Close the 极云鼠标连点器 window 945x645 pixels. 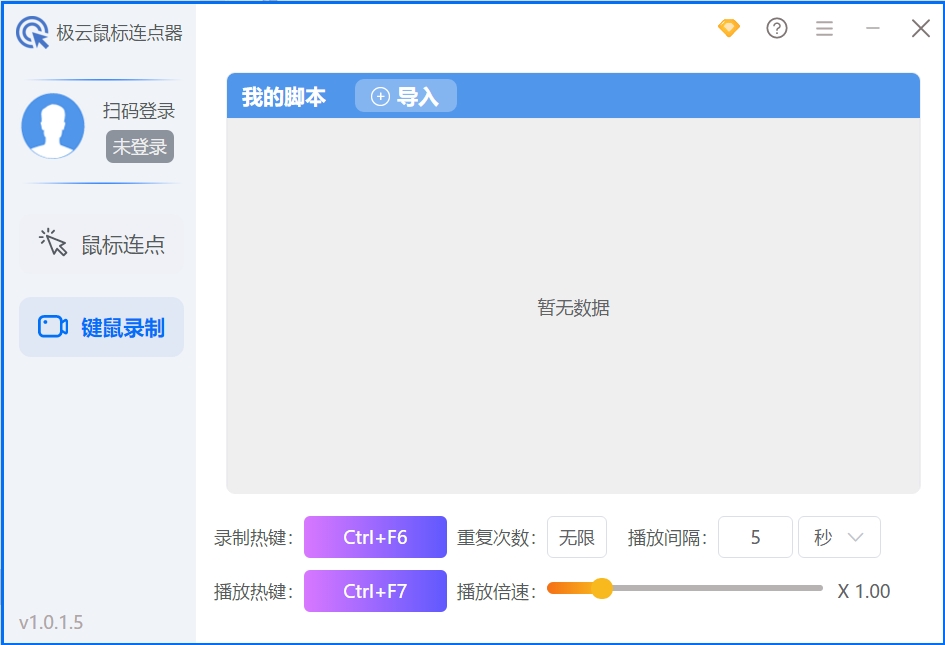tap(920, 28)
